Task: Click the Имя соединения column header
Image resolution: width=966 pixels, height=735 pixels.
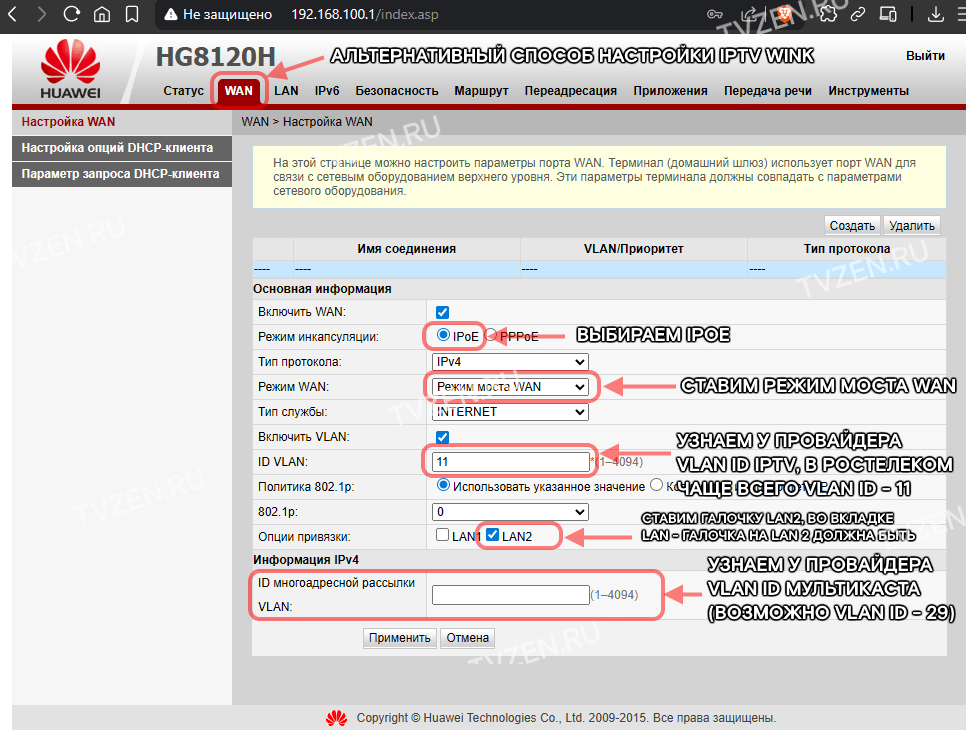Action: coord(407,249)
